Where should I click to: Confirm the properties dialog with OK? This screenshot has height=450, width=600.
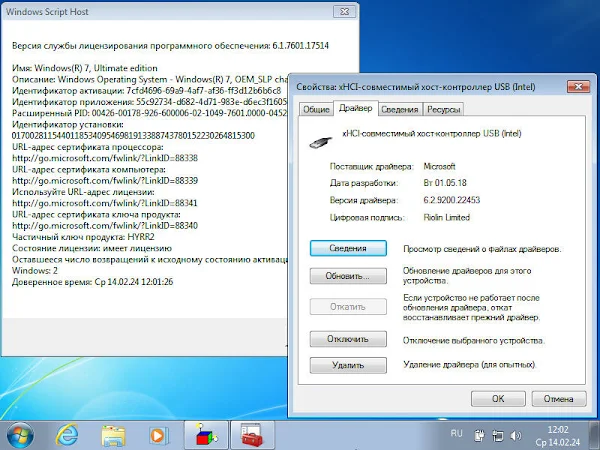[x=498, y=399]
